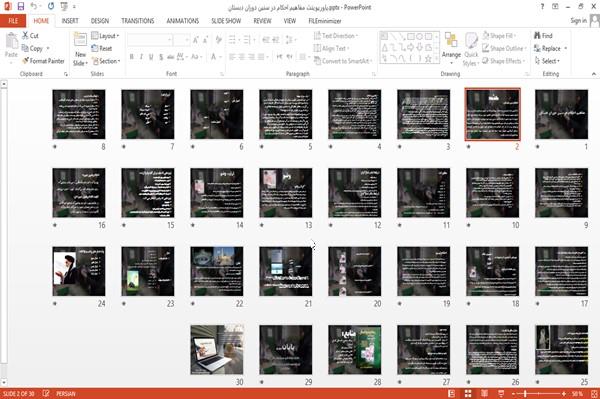Switch to Slide Sorter view in status bar
600x399 pixels.
468,394
